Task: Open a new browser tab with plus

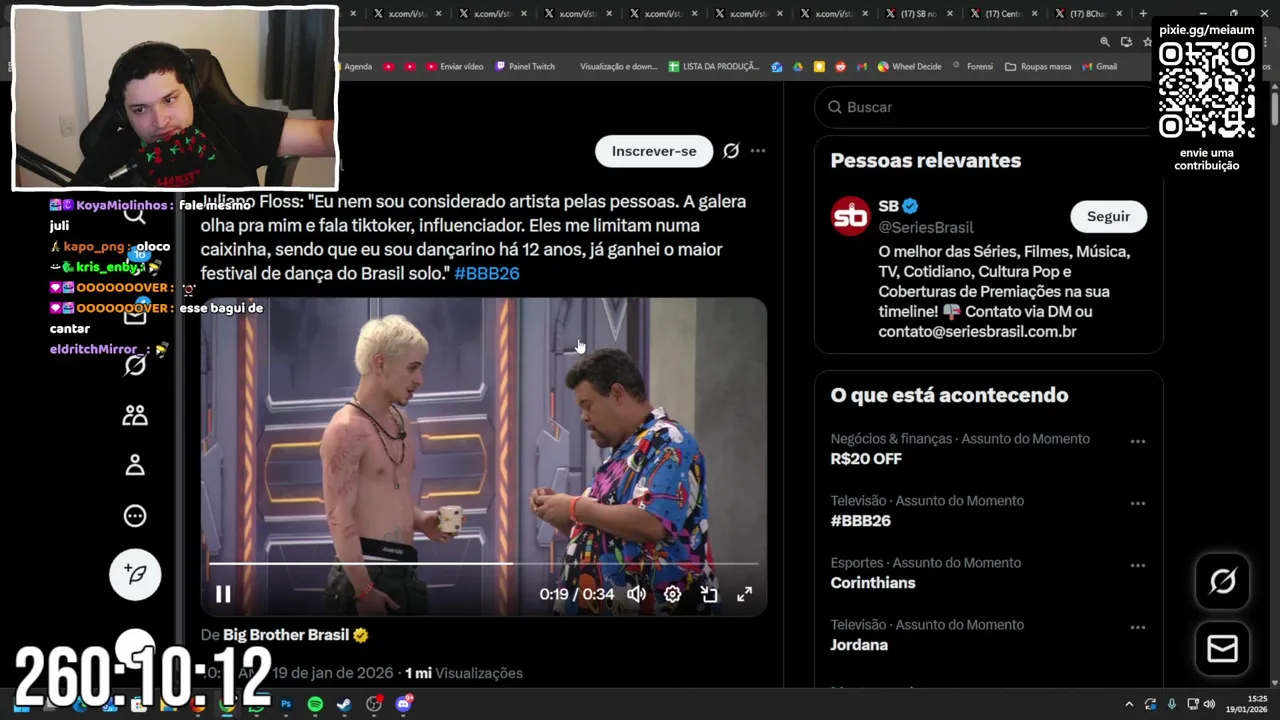Action: [1143, 14]
